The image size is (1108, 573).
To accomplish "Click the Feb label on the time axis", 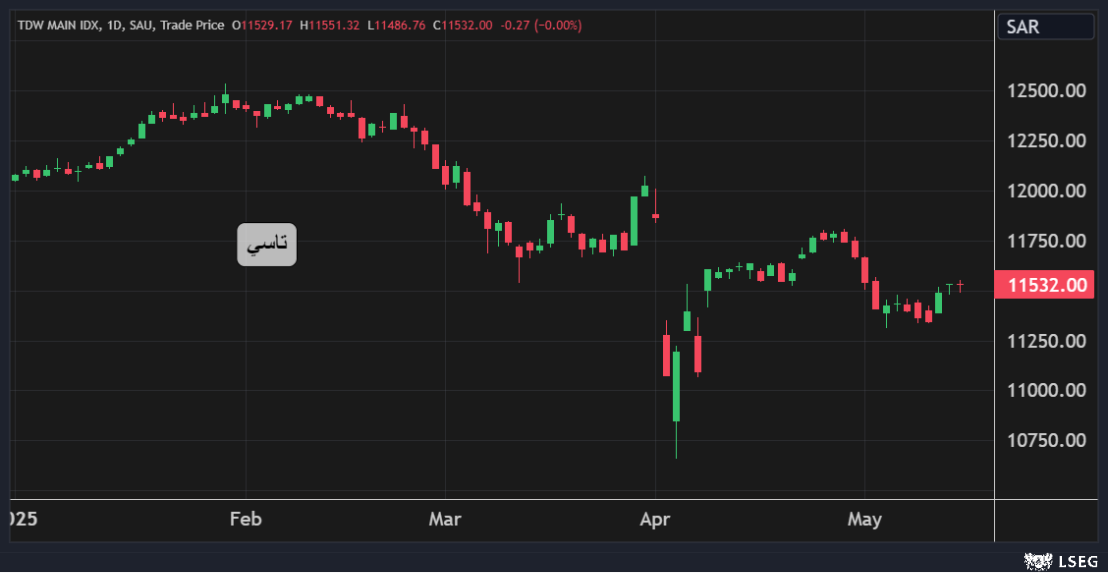I will coord(245,519).
